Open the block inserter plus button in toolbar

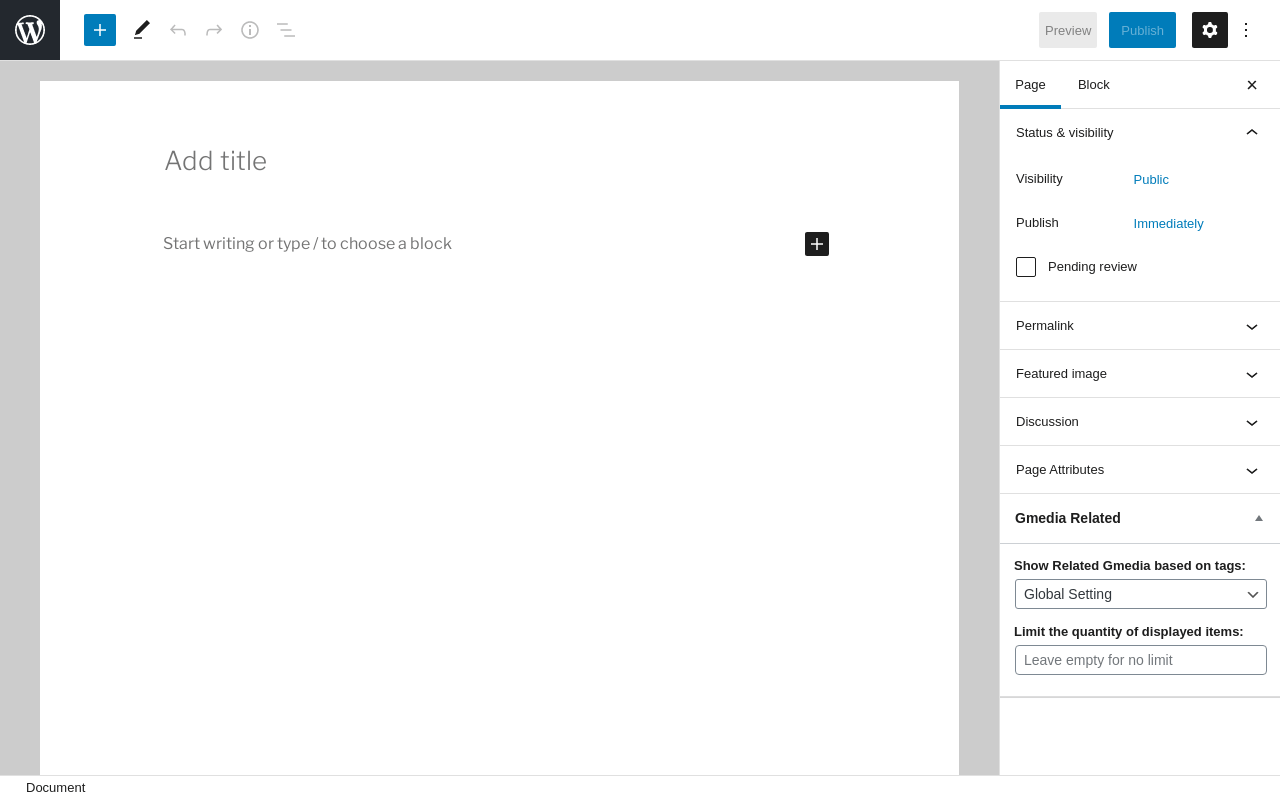pos(100,30)
